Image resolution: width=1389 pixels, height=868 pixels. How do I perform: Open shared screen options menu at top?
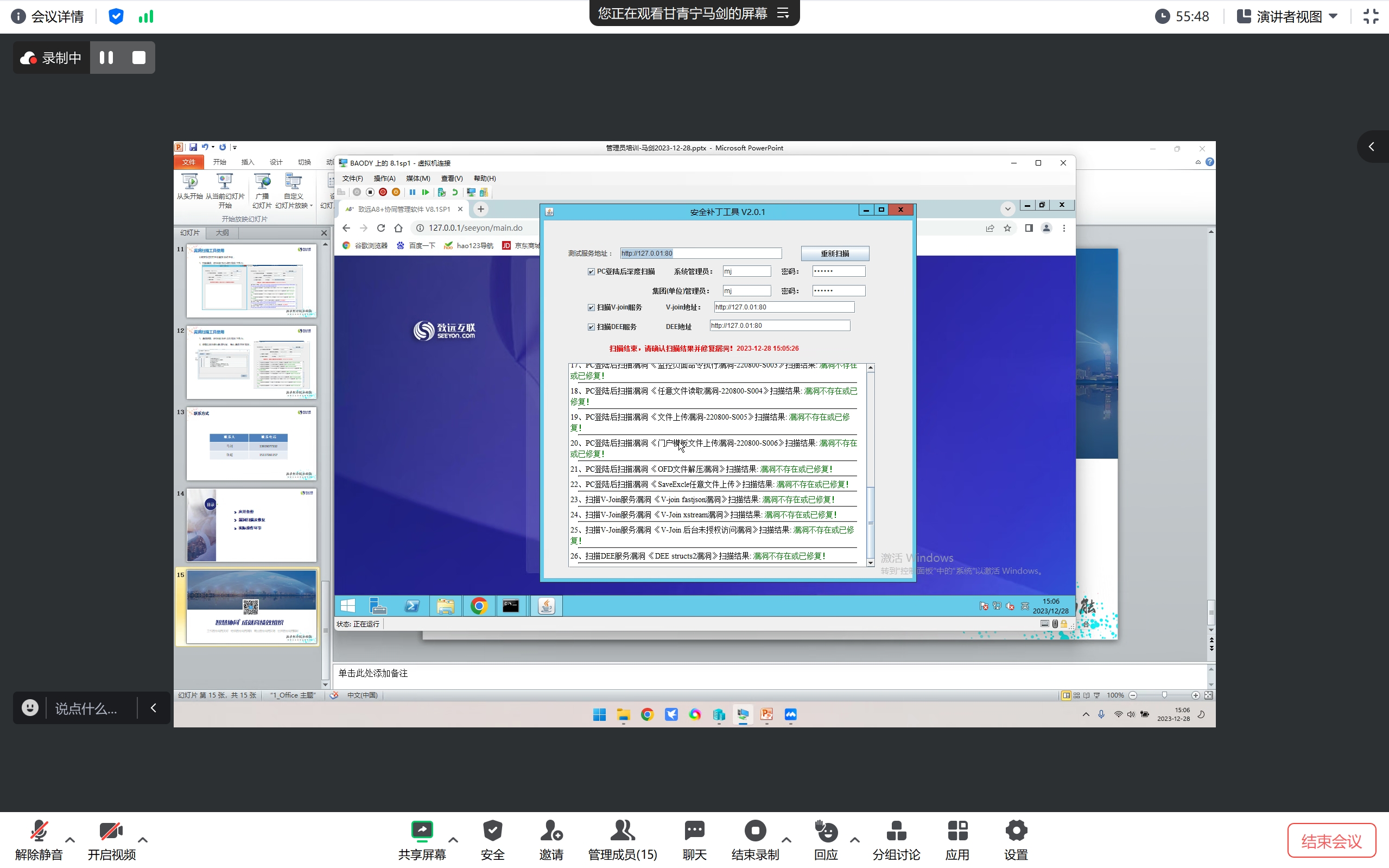pyautogui.click(x=783, y=13)
